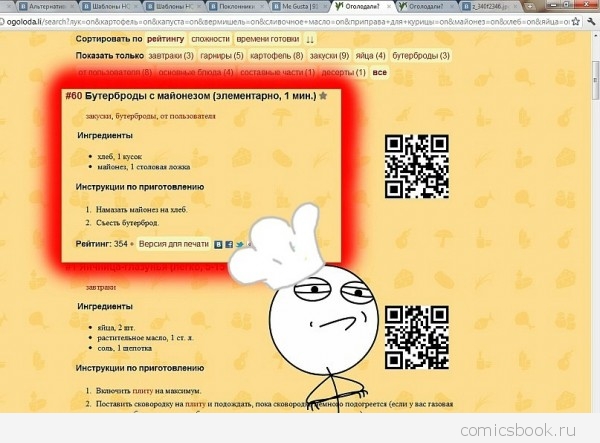
Task: Select the step Съесть бутерброд
Action: 127,223
